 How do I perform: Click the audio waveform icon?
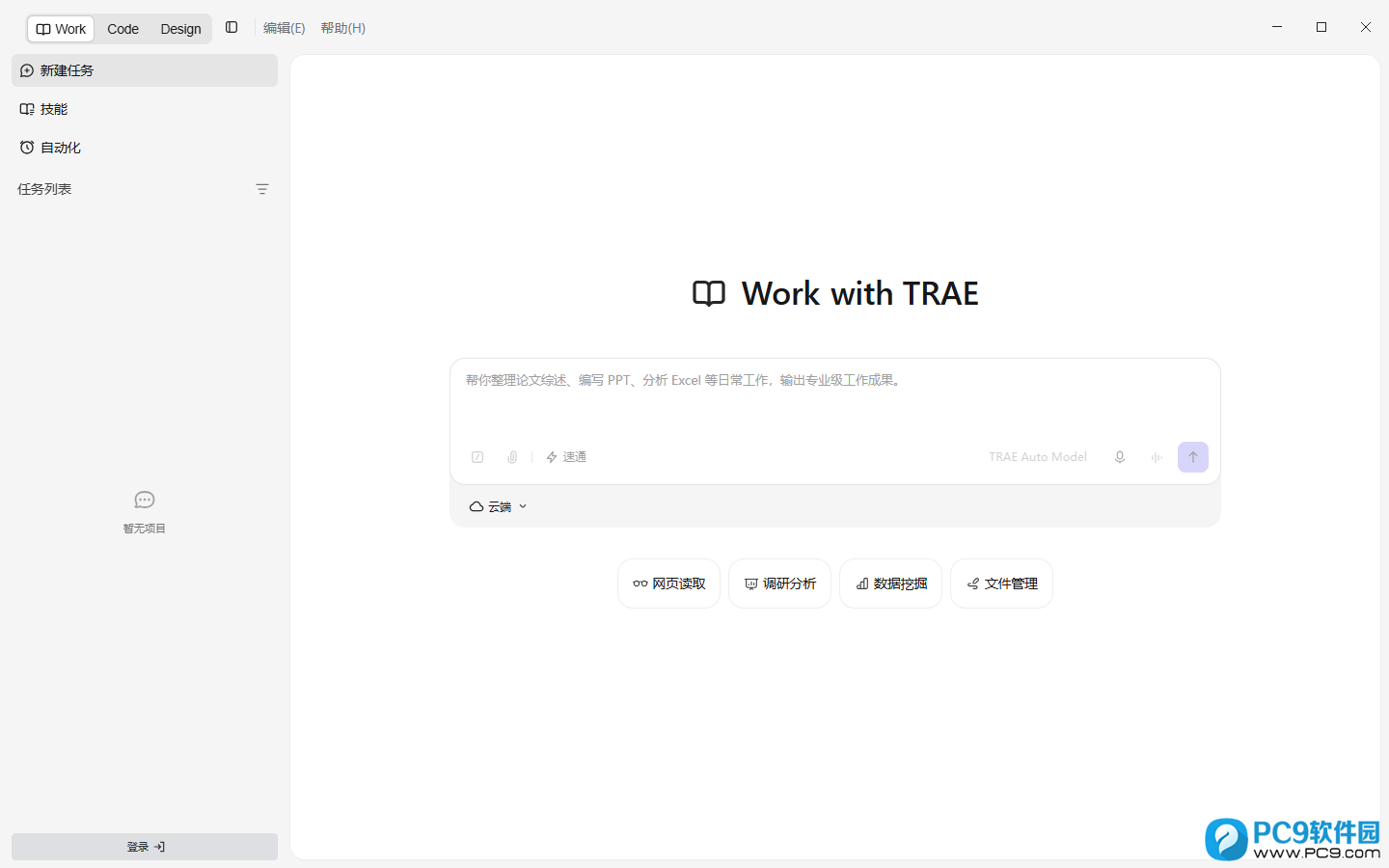(1157, 457)
